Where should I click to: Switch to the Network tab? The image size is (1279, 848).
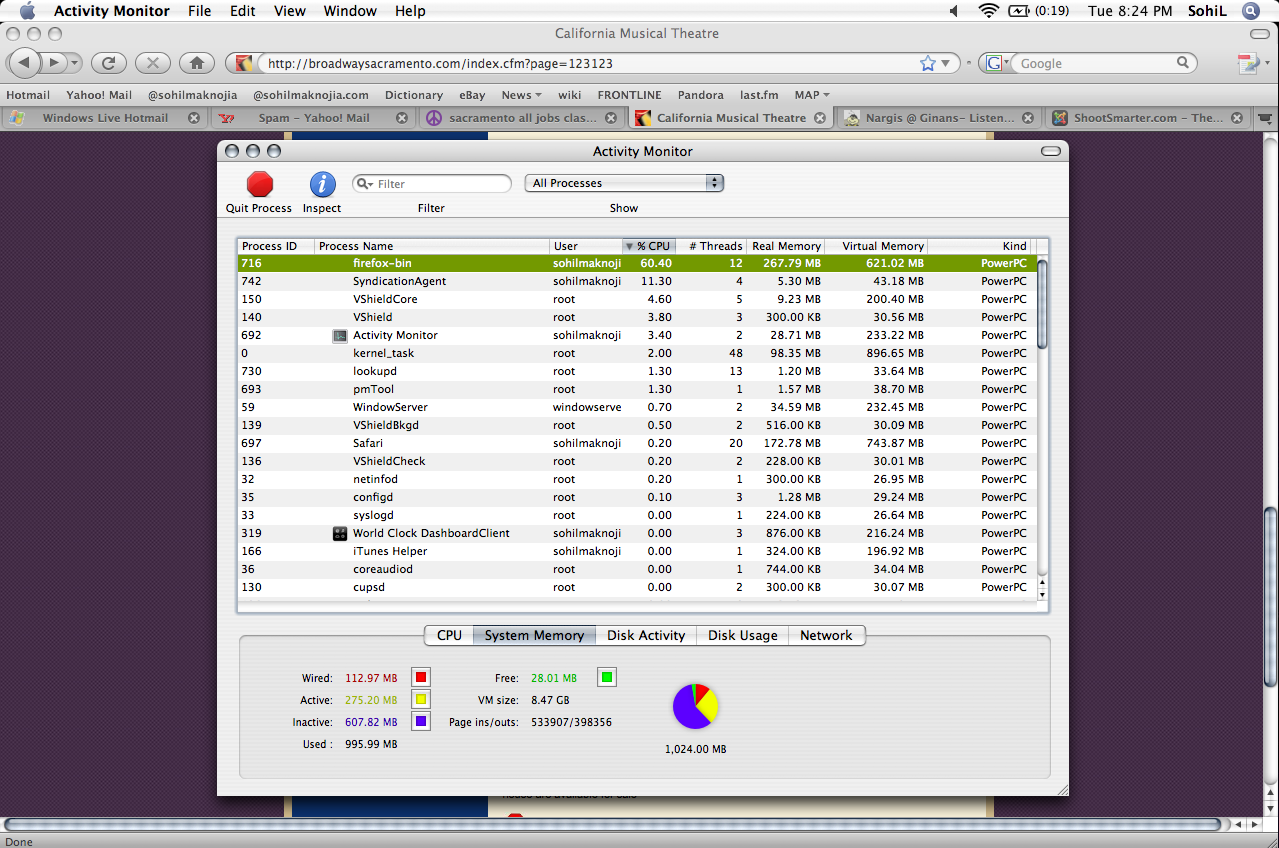[x=826, y=635]
